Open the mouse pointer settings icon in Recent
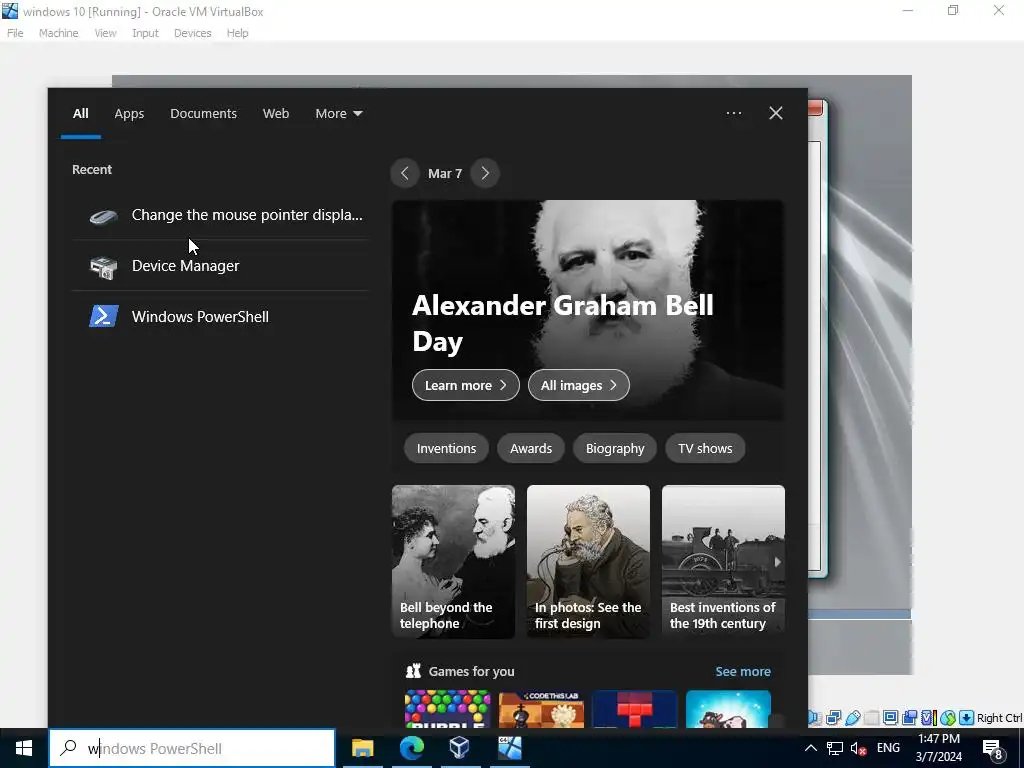This screenshot has width=1024, height=768. 103,216
